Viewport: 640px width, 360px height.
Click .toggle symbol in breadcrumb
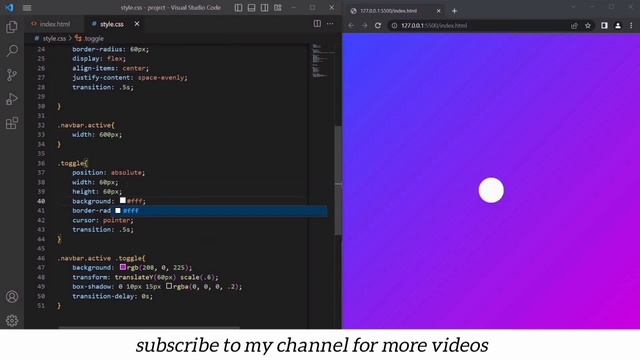pos(93,38)
